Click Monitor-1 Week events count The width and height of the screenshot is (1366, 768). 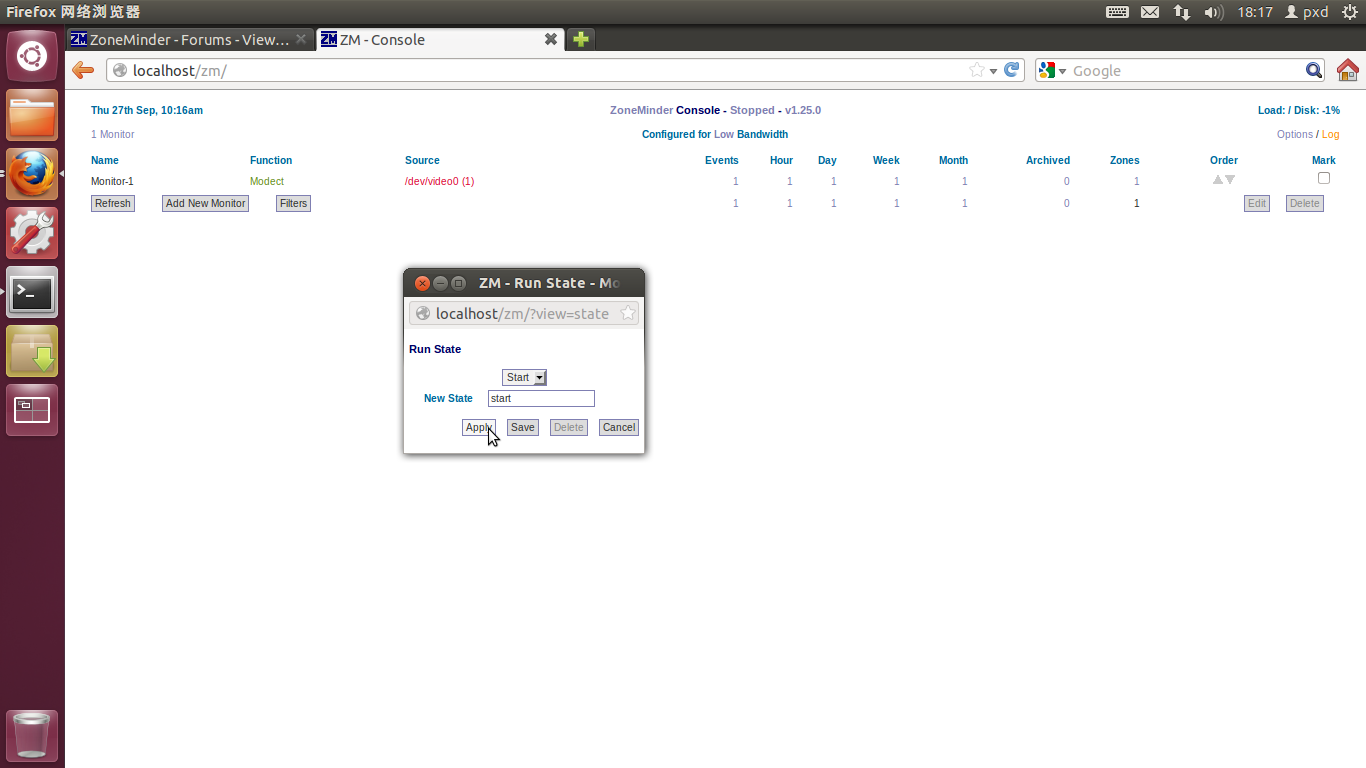(896, 181)
